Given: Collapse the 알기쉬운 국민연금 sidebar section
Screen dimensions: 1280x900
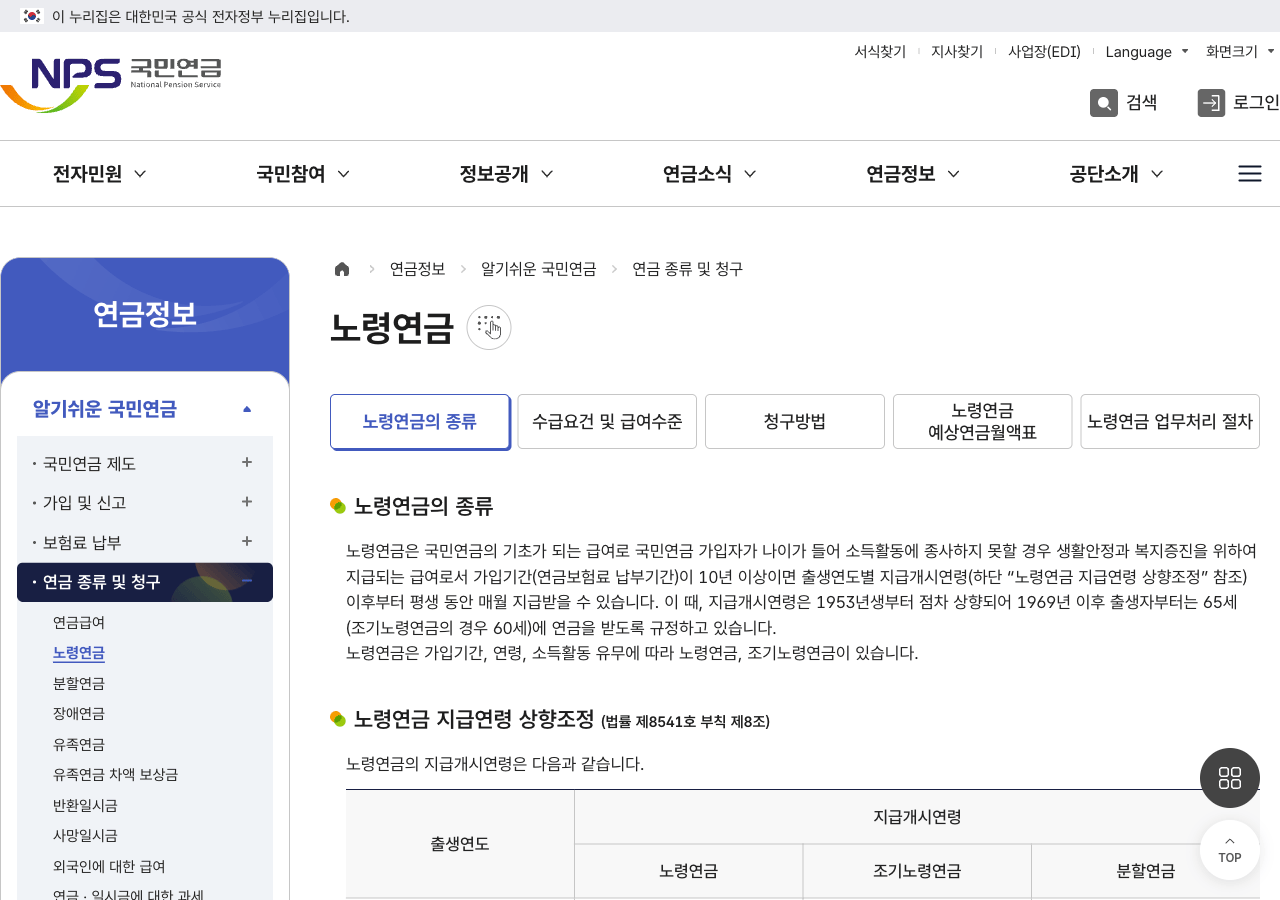Looking at the screenshot, I should 247,409.
